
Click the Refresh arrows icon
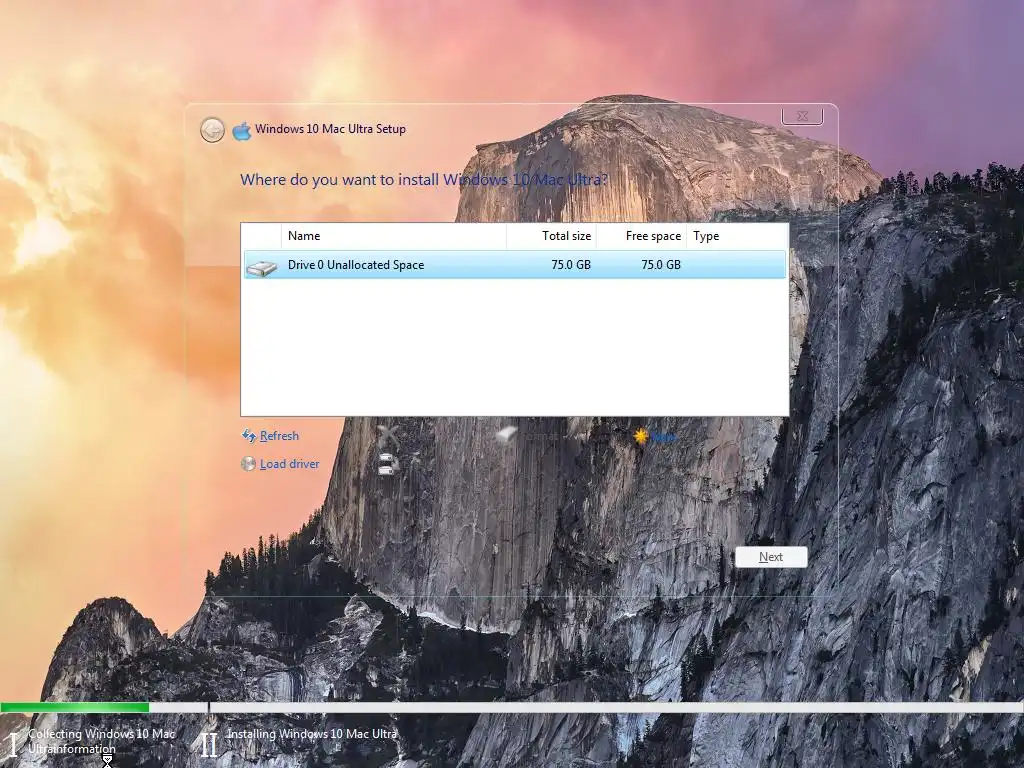click(x=249, y=436)
